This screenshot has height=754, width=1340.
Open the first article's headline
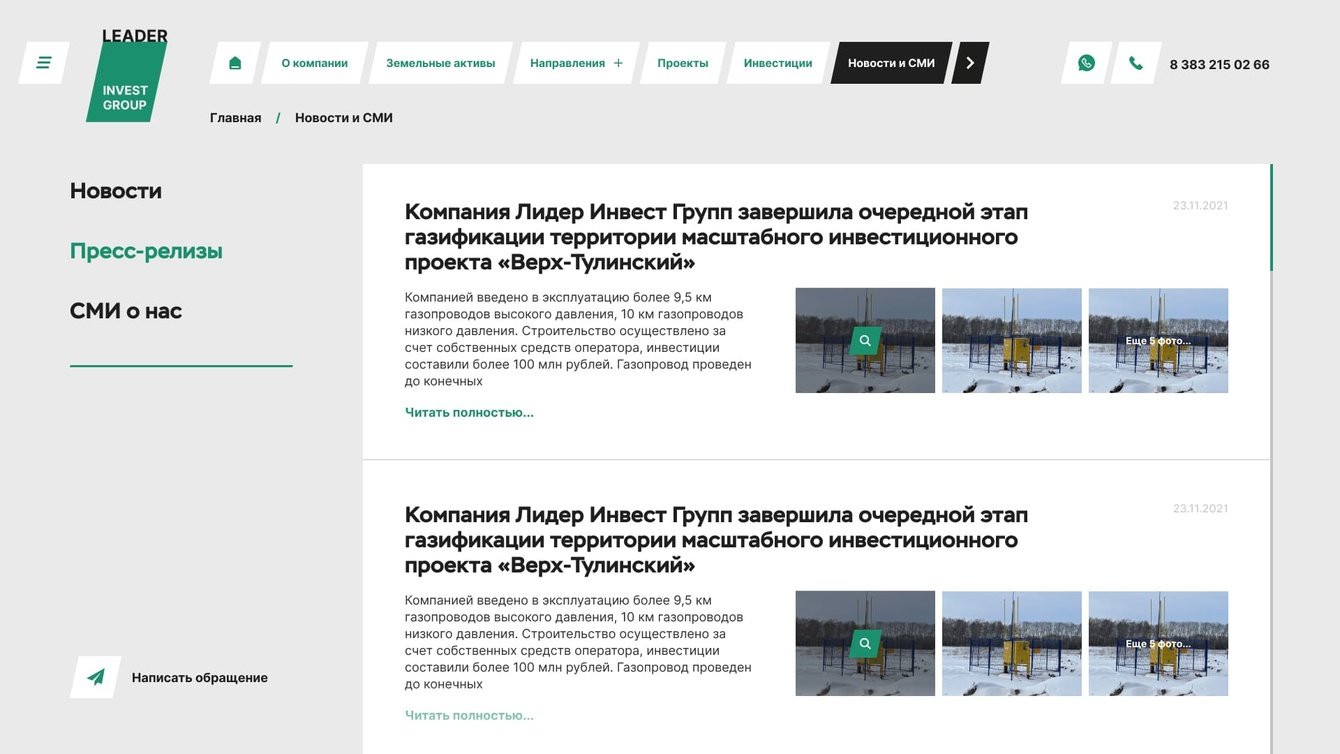[716, 237]
